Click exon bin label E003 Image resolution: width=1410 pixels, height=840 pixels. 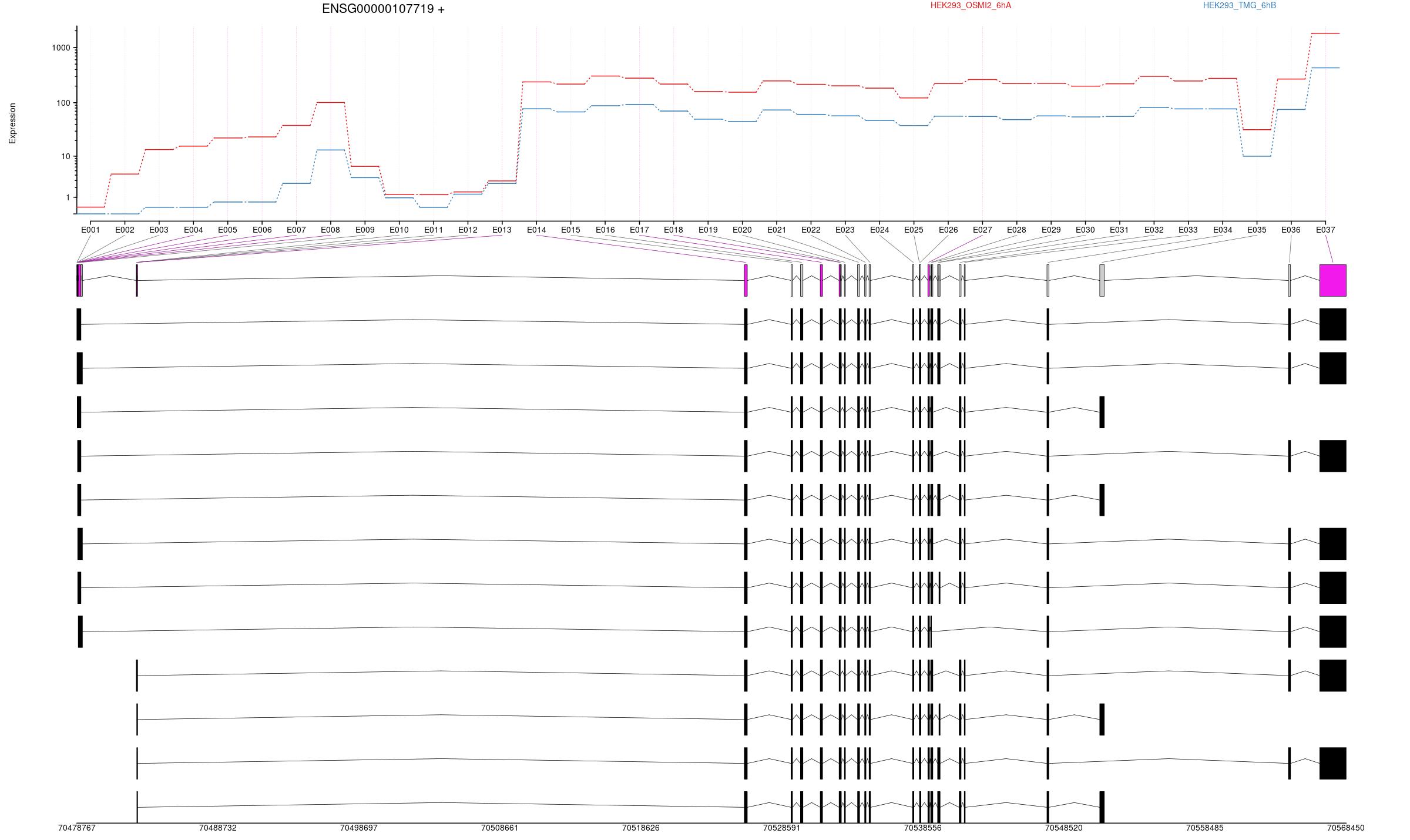tap(159, 230)
